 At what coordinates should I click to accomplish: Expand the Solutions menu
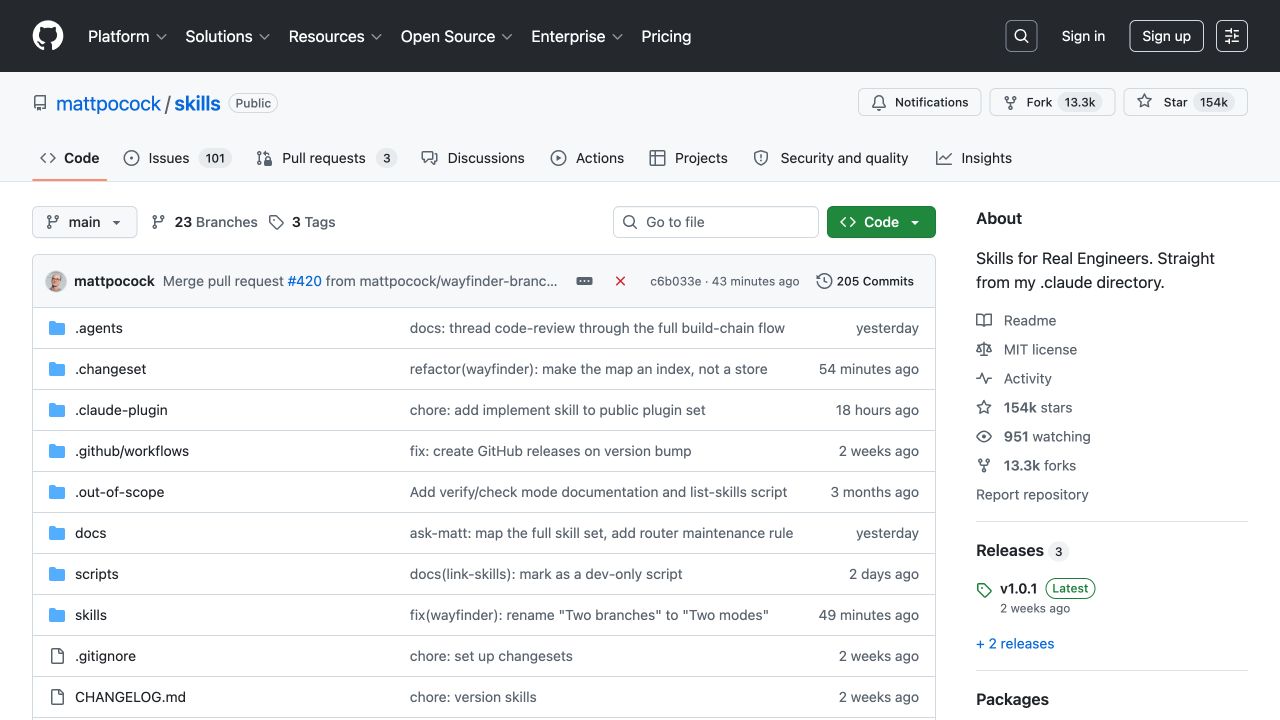point(228,36)
